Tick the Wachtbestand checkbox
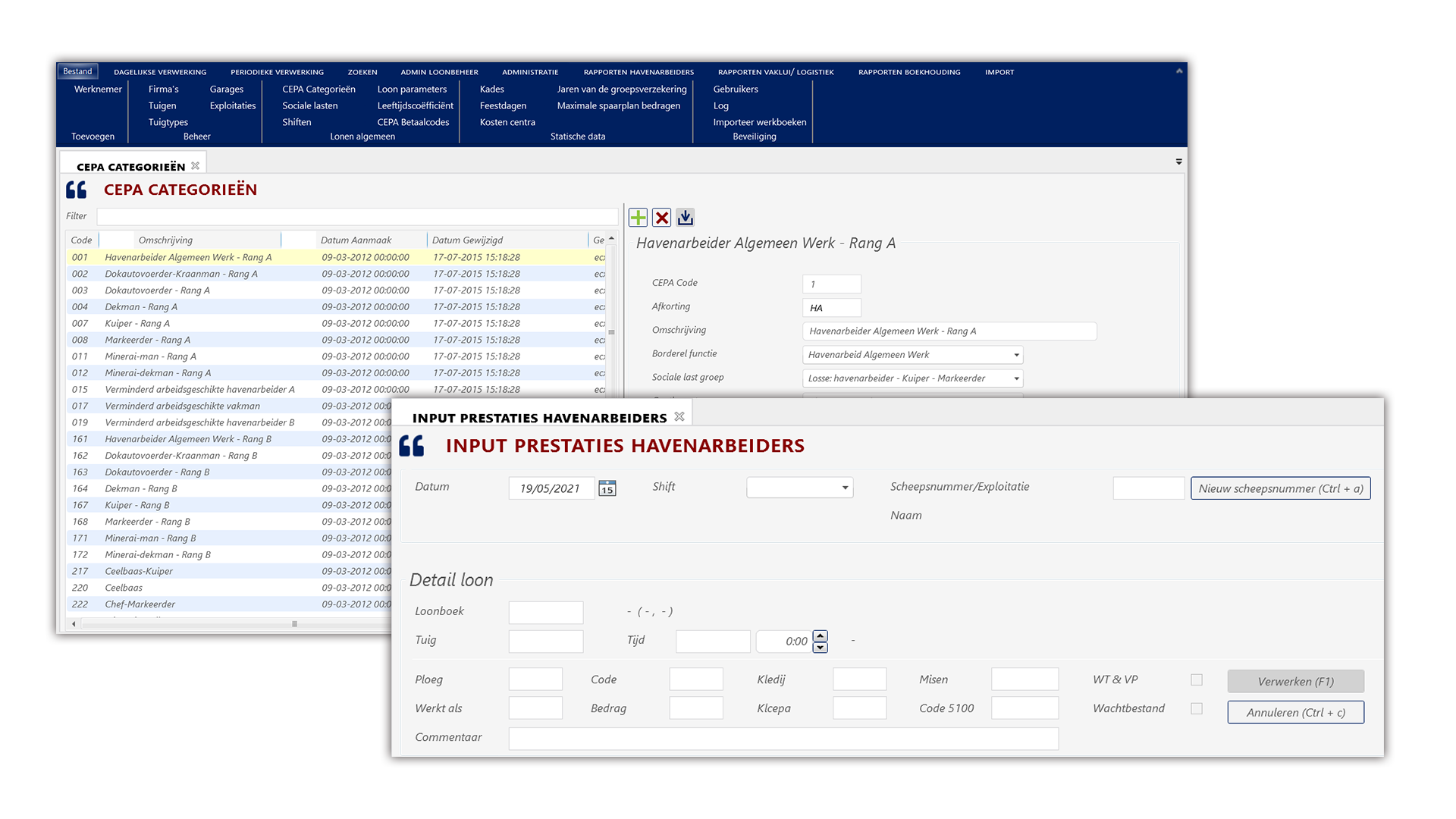This screenshot has height=819, width=1456. [x=1197, y=709]
